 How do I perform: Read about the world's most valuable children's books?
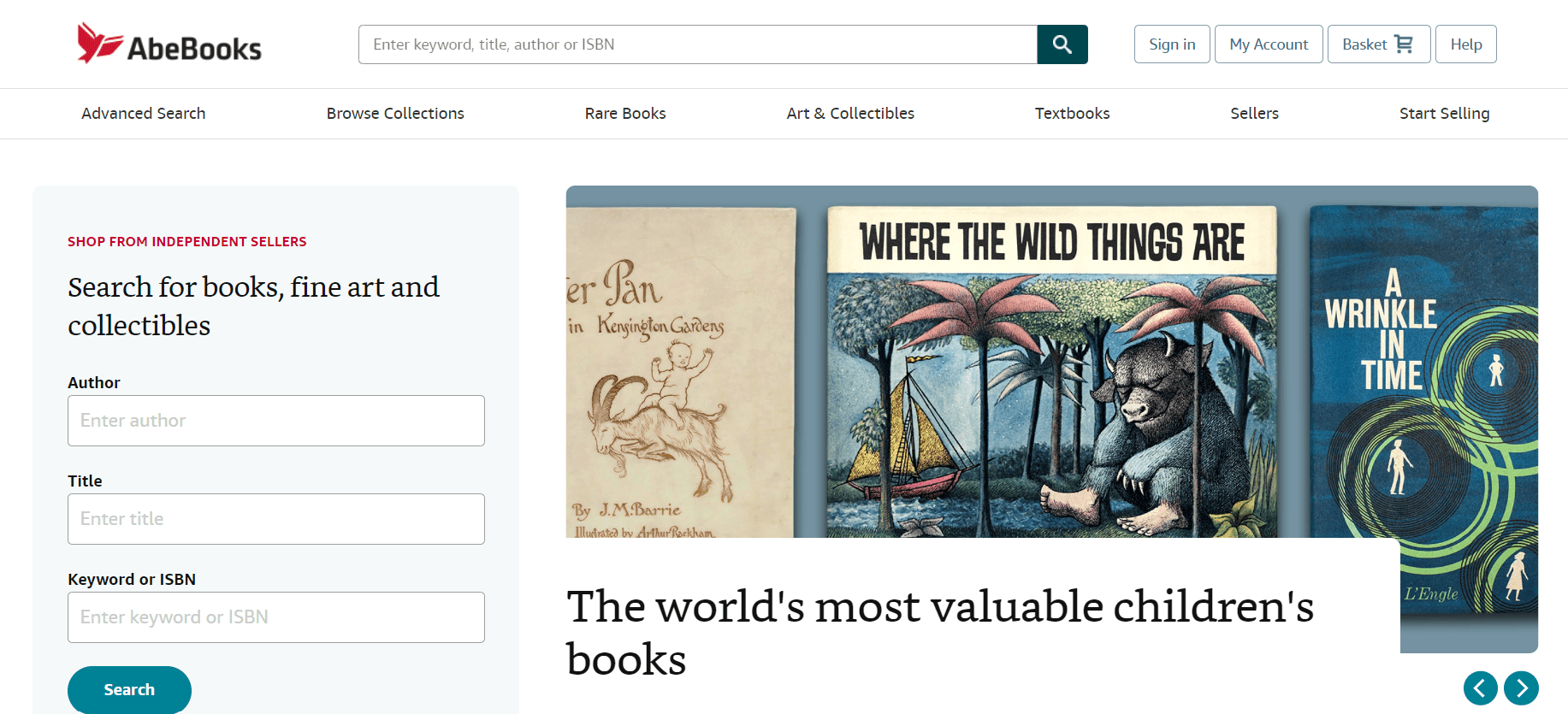(x=941, y=633)
